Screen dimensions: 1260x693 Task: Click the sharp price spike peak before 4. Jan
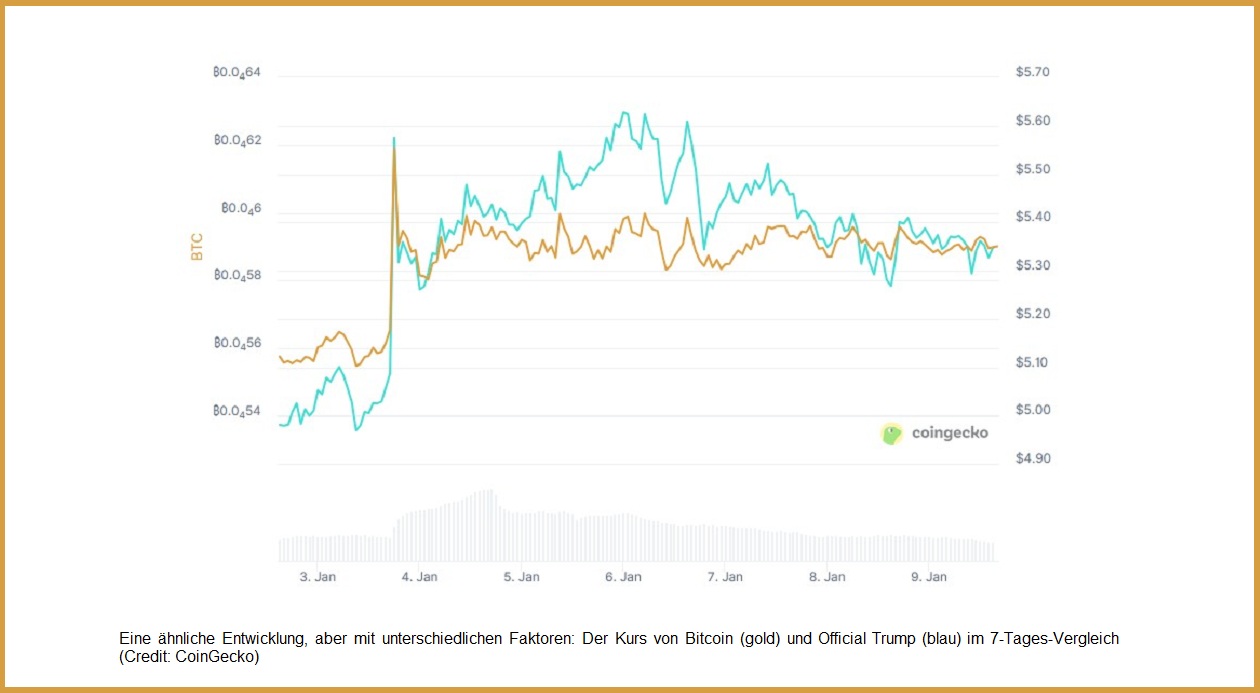coord(393,140)
